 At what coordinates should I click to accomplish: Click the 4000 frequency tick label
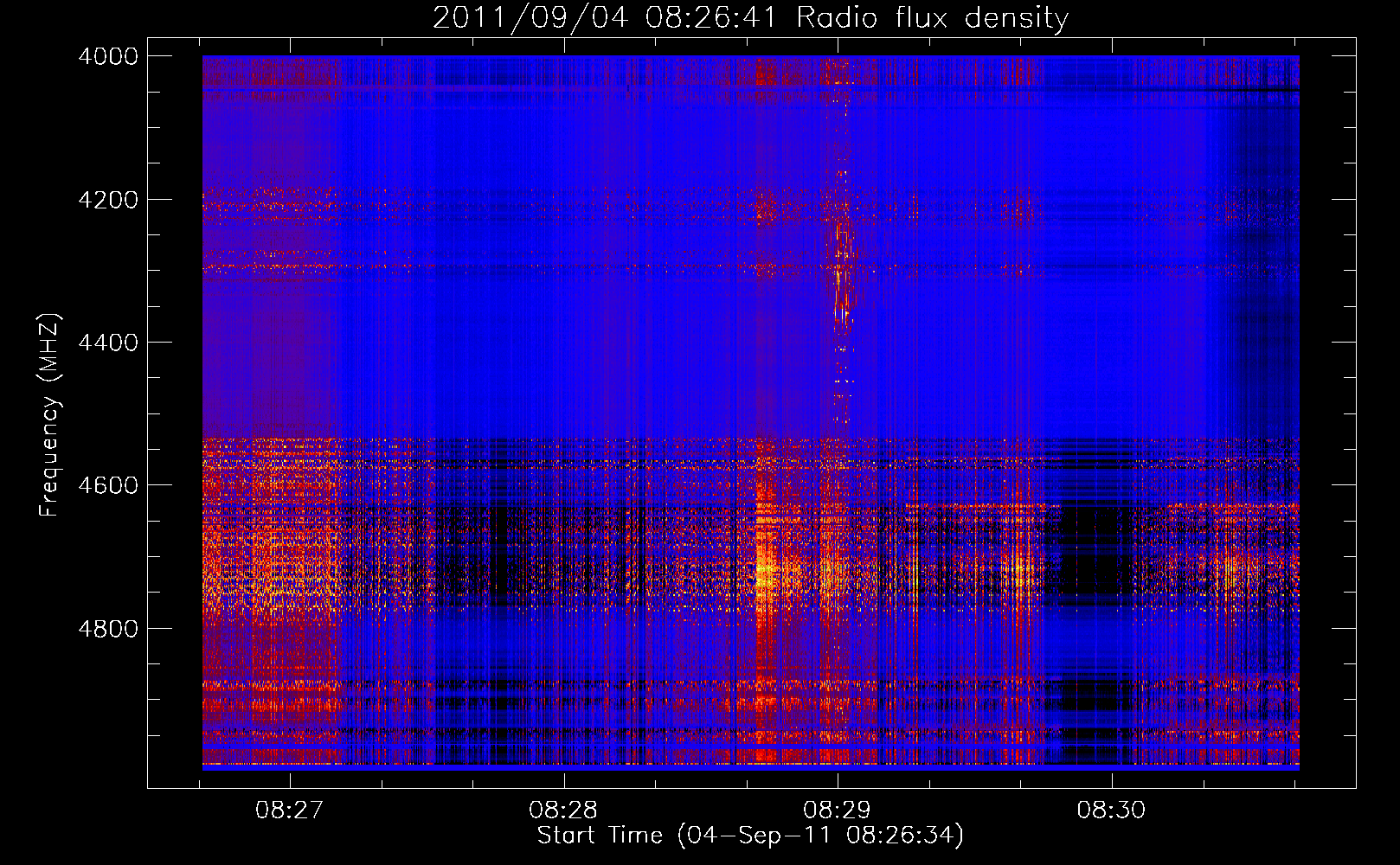[108, 56]
